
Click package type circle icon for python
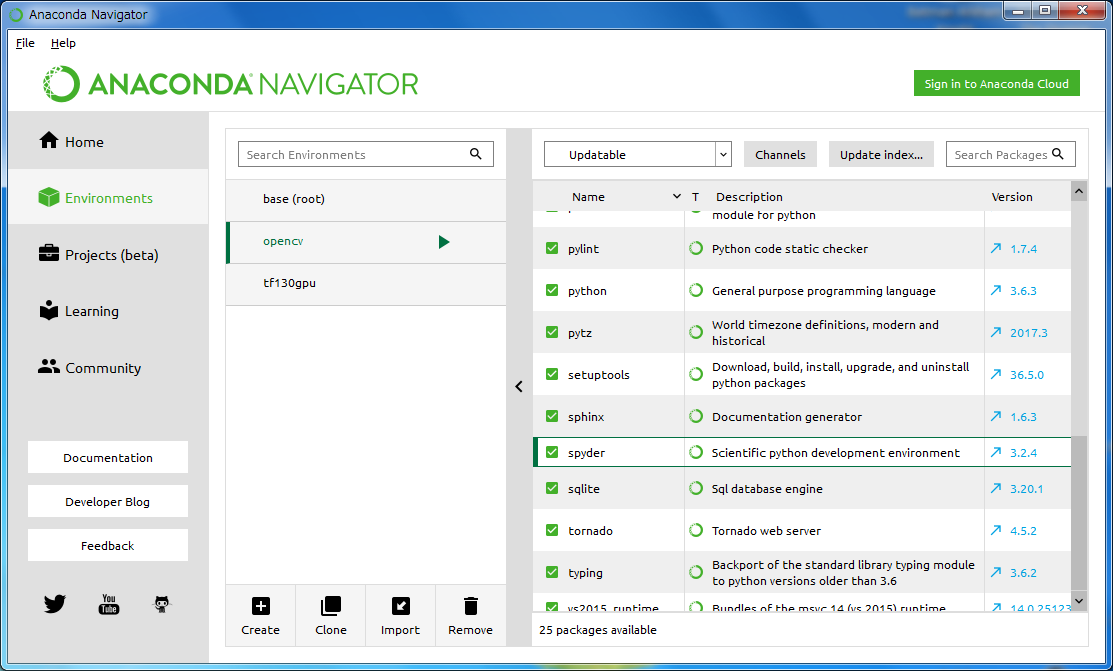696,290
